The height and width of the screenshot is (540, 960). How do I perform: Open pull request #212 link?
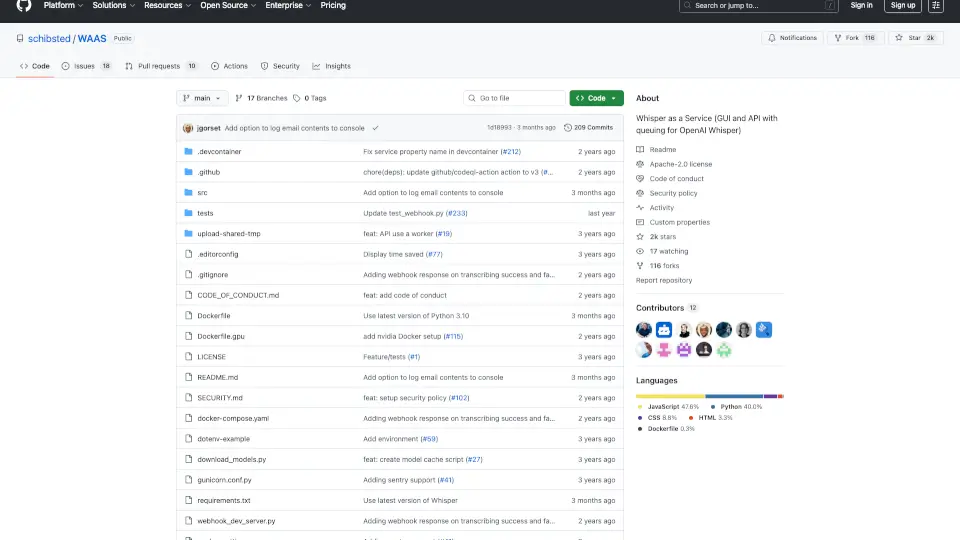point(511,151)
